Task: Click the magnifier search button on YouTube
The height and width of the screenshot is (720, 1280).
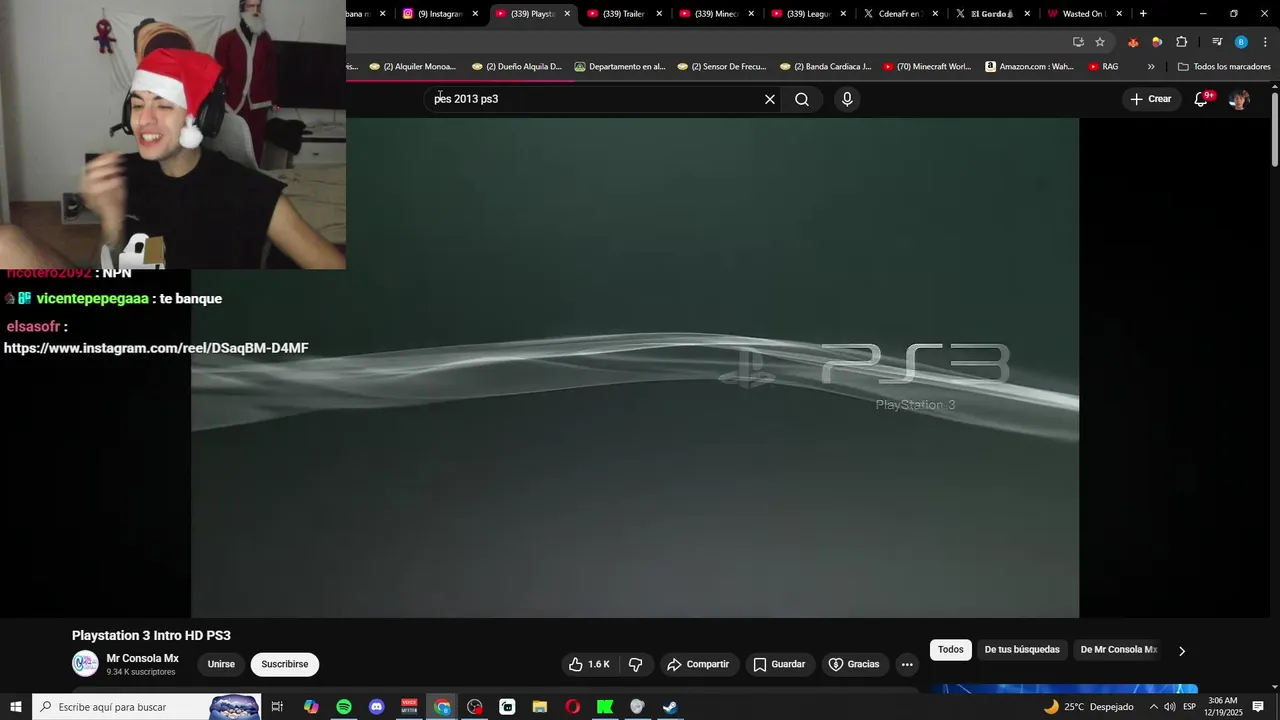Action: point(802,99)
